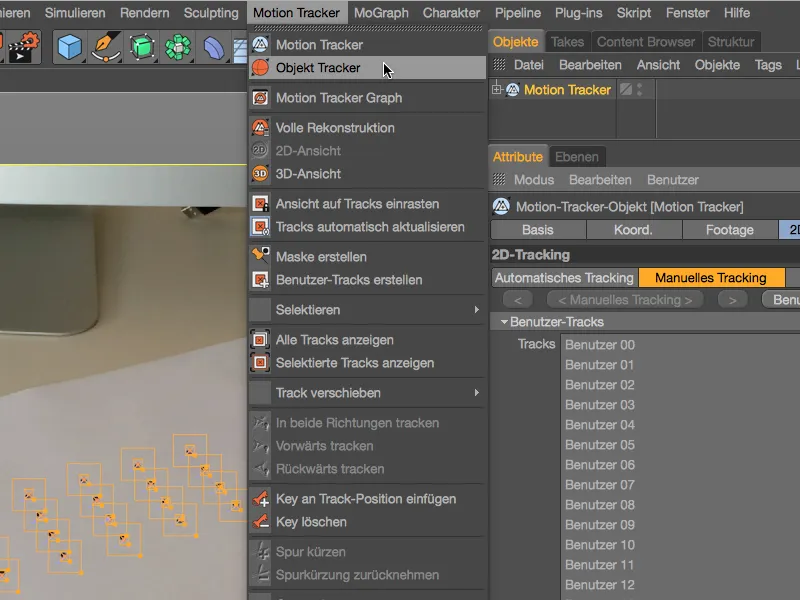
Task: Expand the Track verschieben submenu
Action: pyautogui.click(x=367, y=393)
